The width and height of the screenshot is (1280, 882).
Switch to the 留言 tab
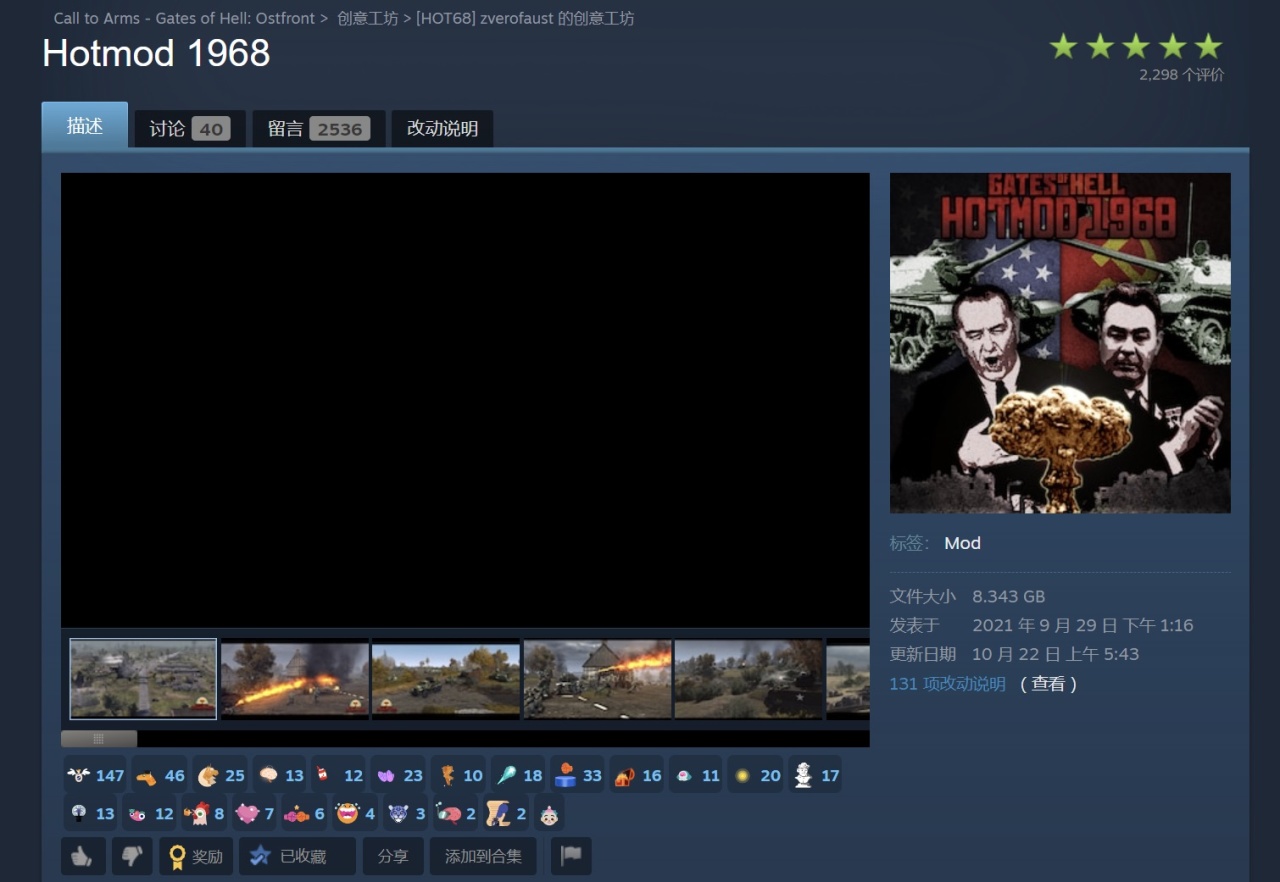coord(318,128)
